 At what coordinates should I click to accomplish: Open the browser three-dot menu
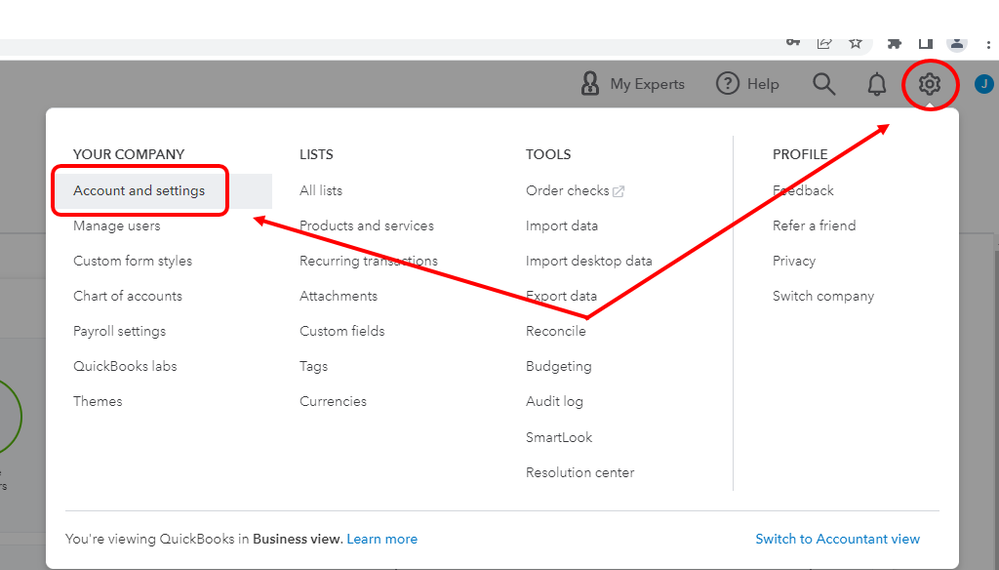click(988, 43)
